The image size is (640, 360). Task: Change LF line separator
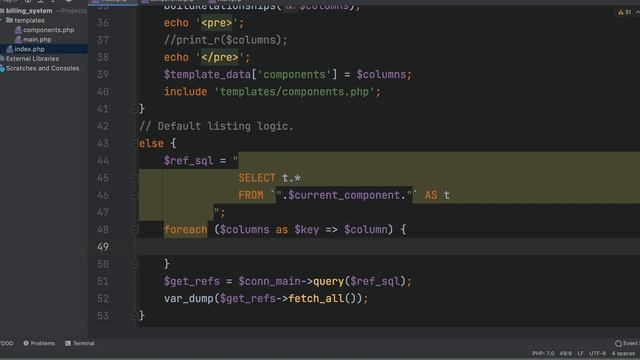580,353
